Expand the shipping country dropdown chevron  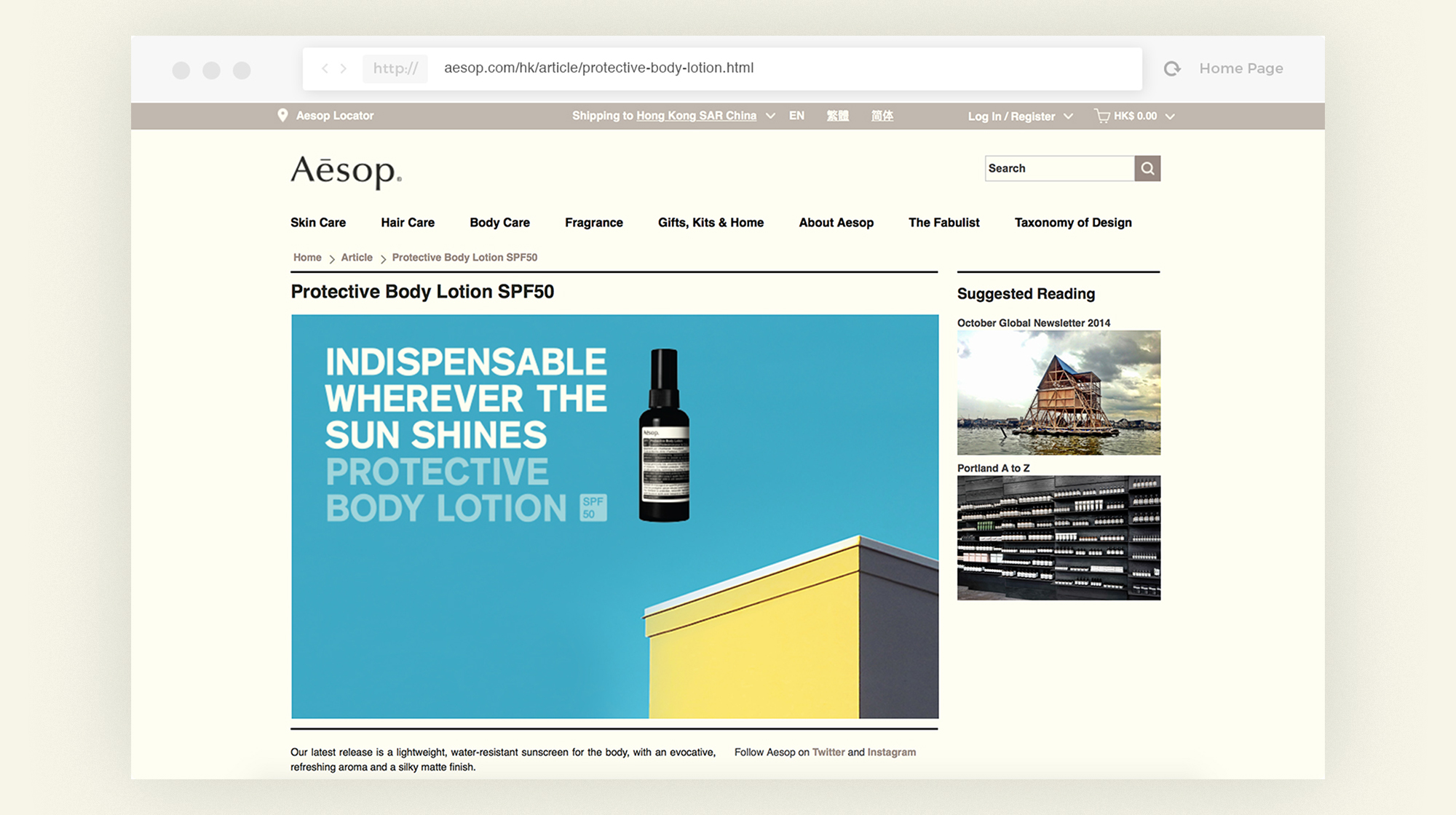[x=770, y=116]
